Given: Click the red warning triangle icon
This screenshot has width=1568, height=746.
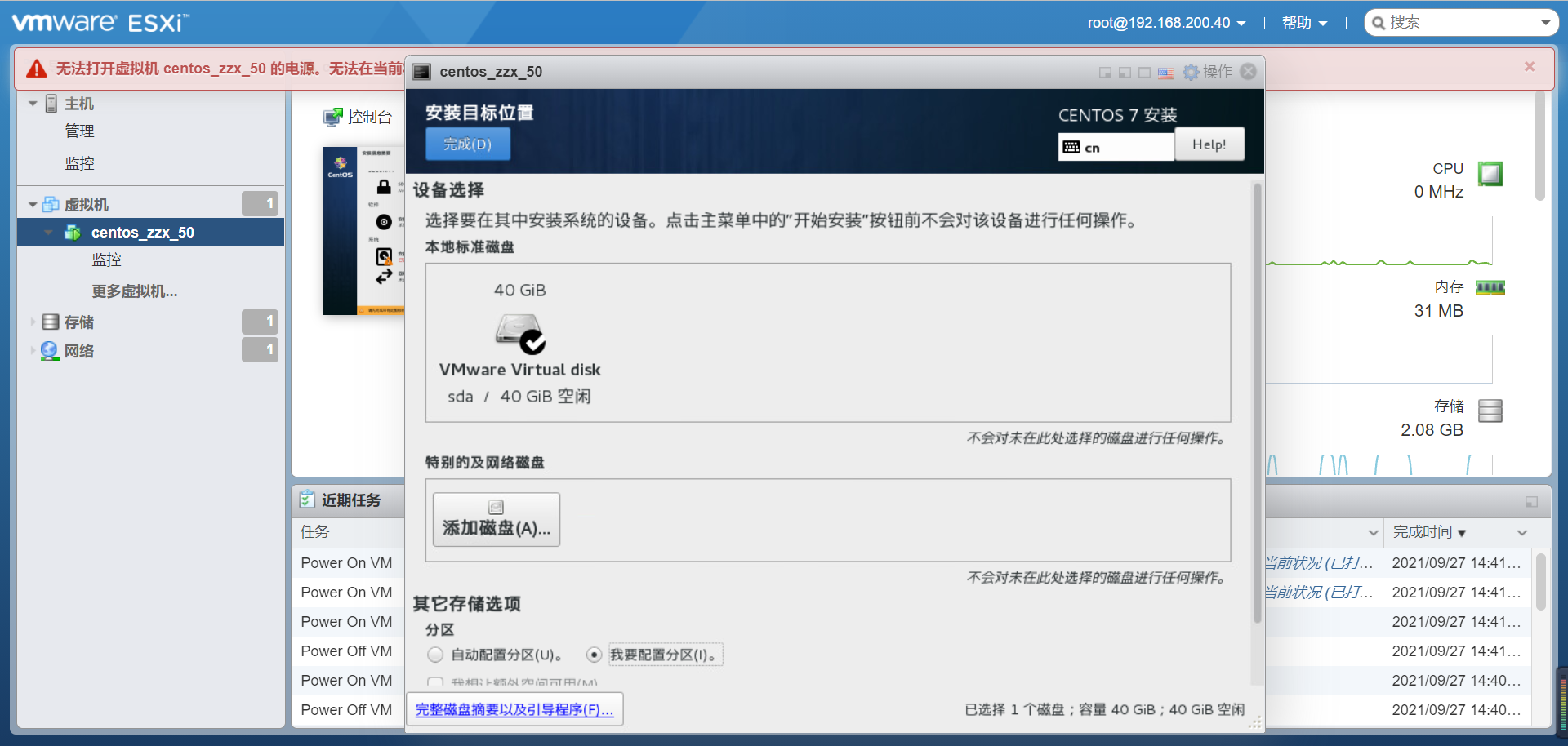Looking at the screenshot, I should coord(37,69).
